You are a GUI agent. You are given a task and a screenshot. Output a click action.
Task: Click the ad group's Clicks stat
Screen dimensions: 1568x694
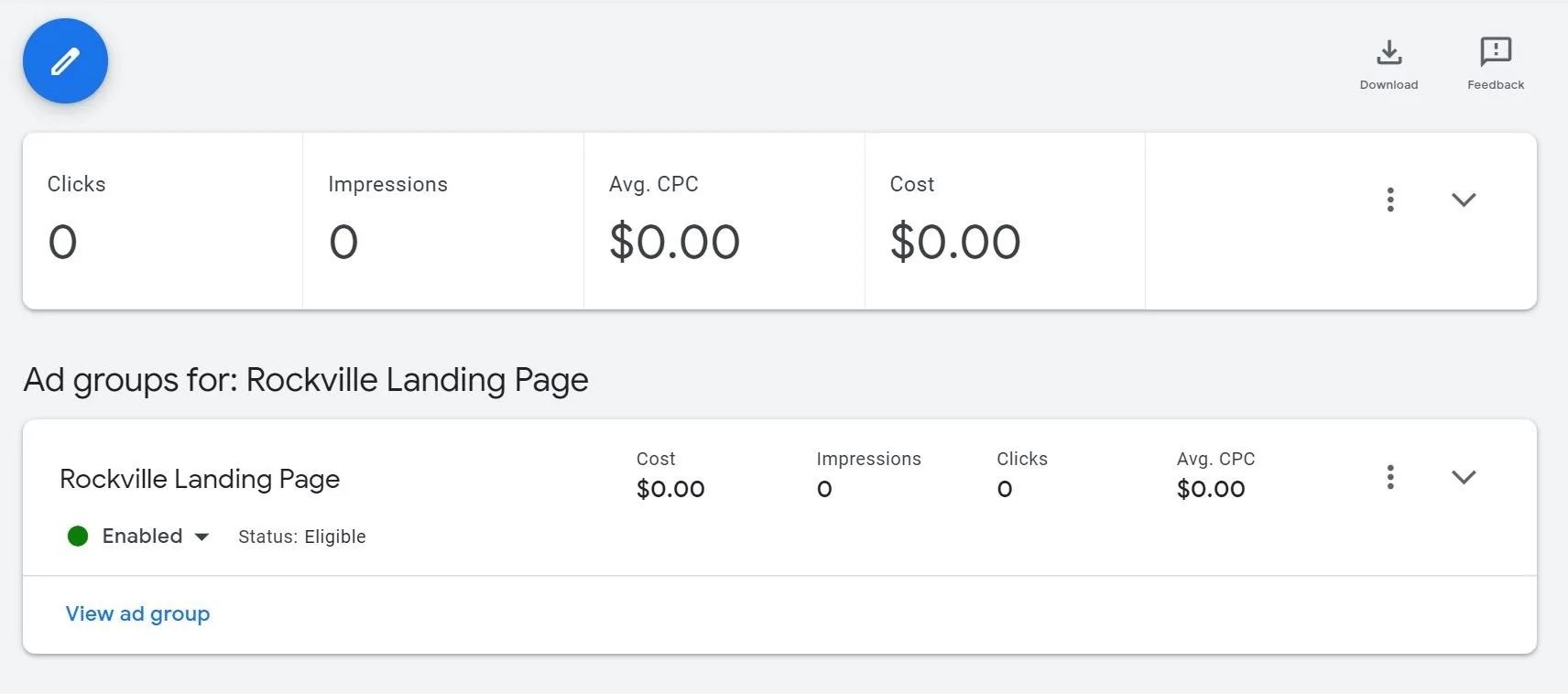1021,474
